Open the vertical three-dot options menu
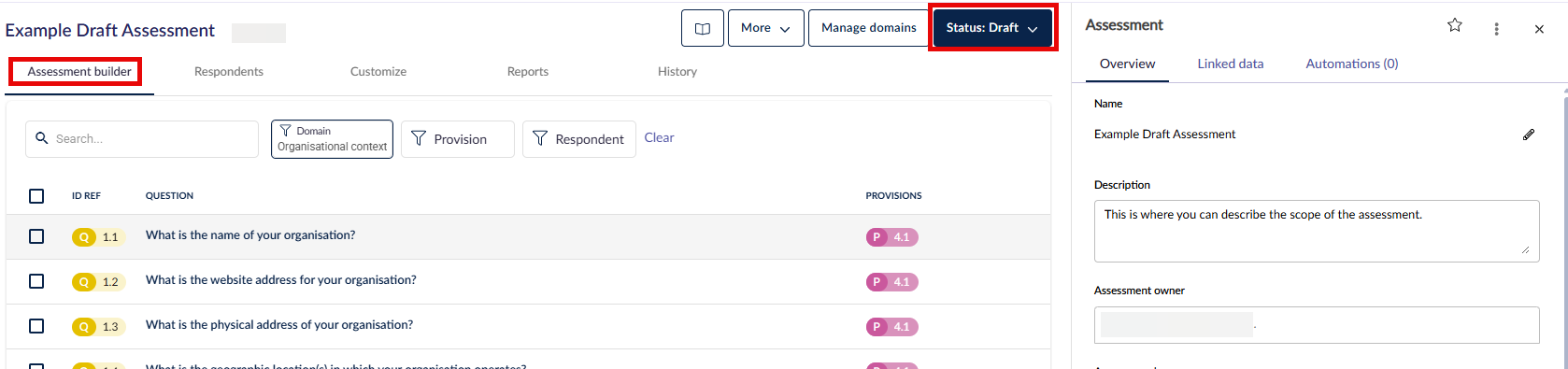The image size is (1568, 369). pyautogui.click(x=1497, y=29)
